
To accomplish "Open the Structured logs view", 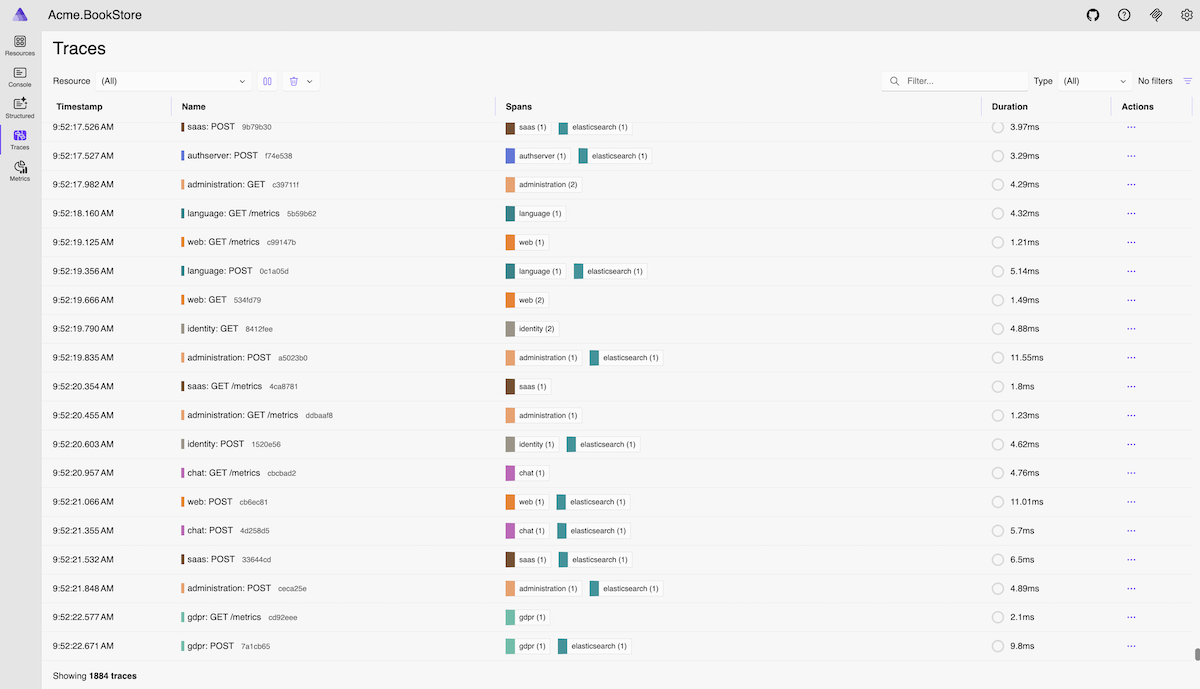I will click(19, 108).
